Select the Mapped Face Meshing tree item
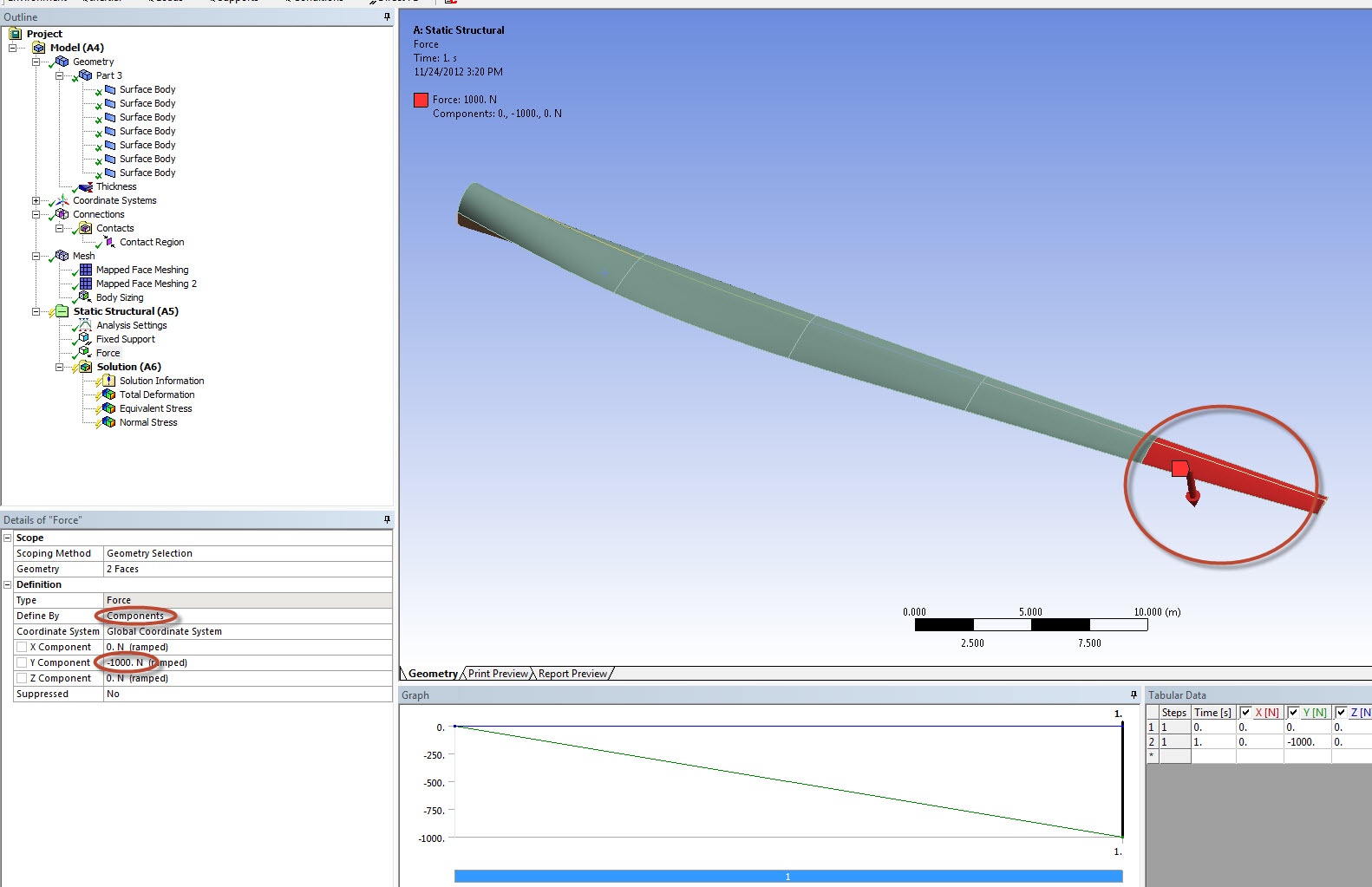The image size is (1372, 887). pos(142,270)
